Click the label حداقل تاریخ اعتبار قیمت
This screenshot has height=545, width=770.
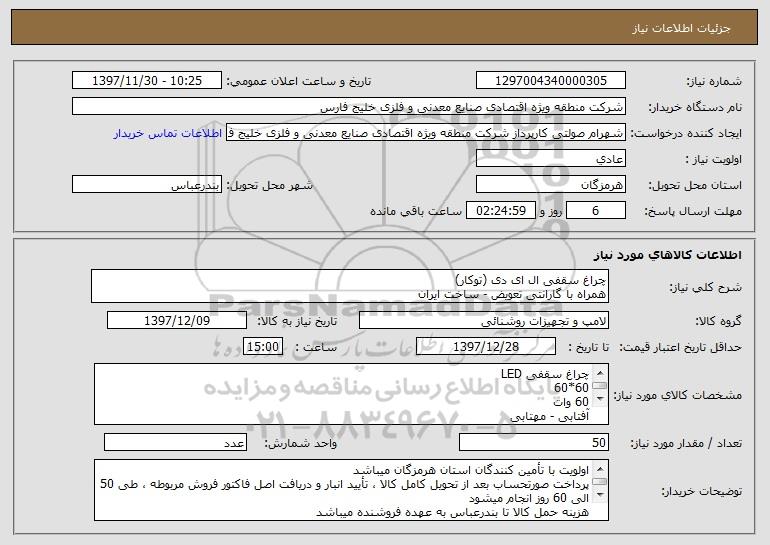click(x=680, y=348)
